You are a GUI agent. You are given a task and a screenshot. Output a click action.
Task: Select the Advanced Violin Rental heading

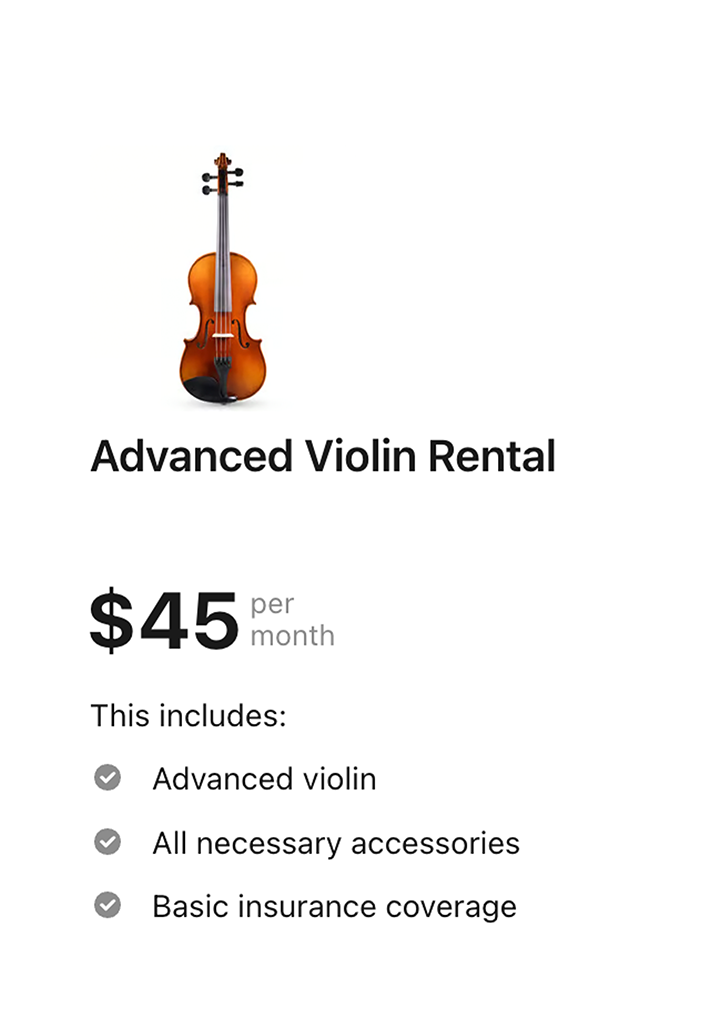pyautogui.click(x=322, y=457)
